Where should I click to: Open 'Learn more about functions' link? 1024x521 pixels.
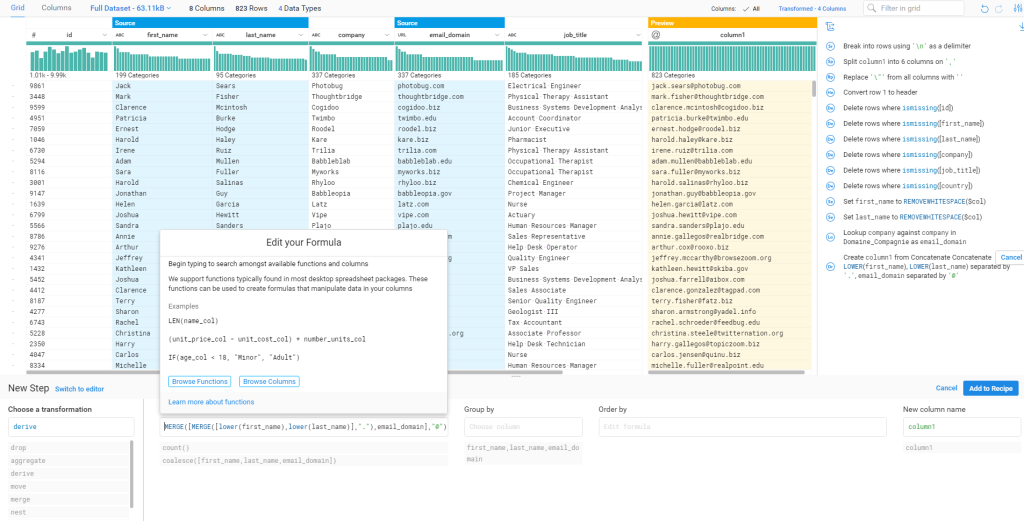(x=211, y=401)
